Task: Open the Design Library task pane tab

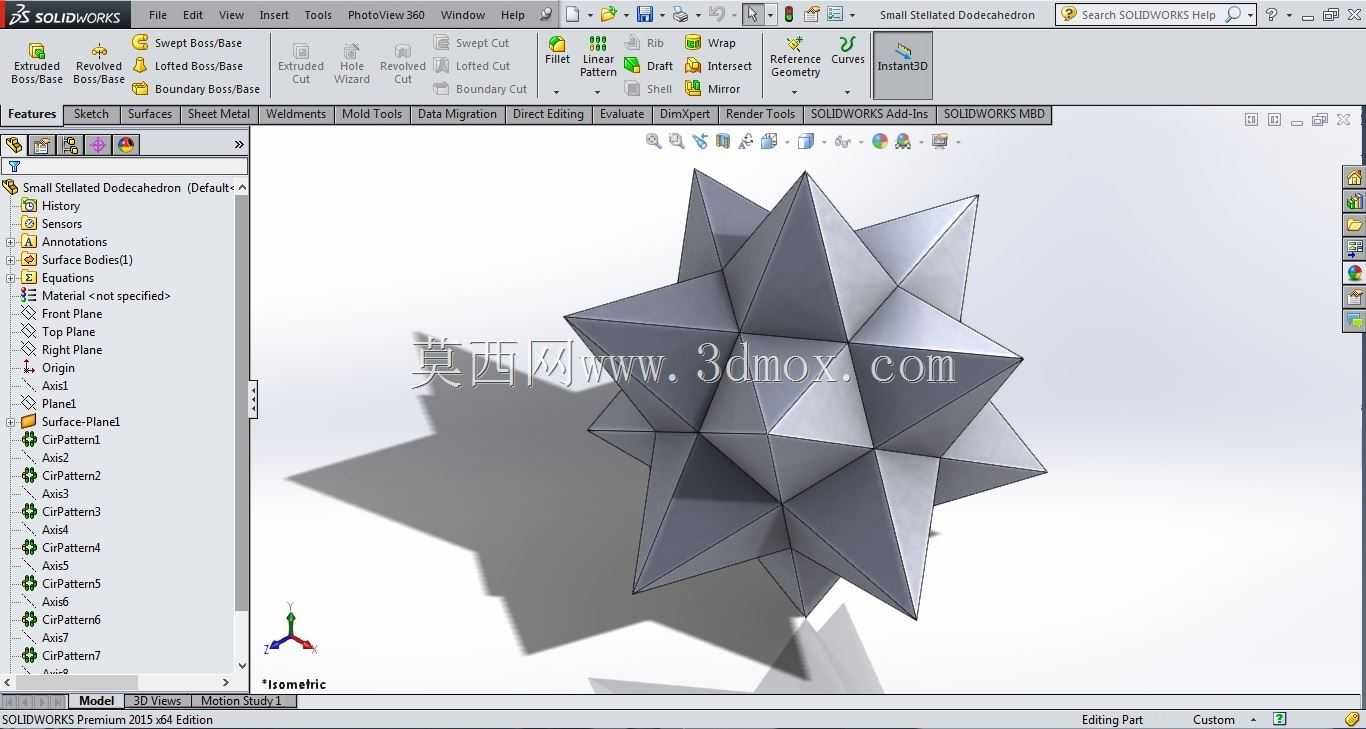Action: pos(1354,202)
